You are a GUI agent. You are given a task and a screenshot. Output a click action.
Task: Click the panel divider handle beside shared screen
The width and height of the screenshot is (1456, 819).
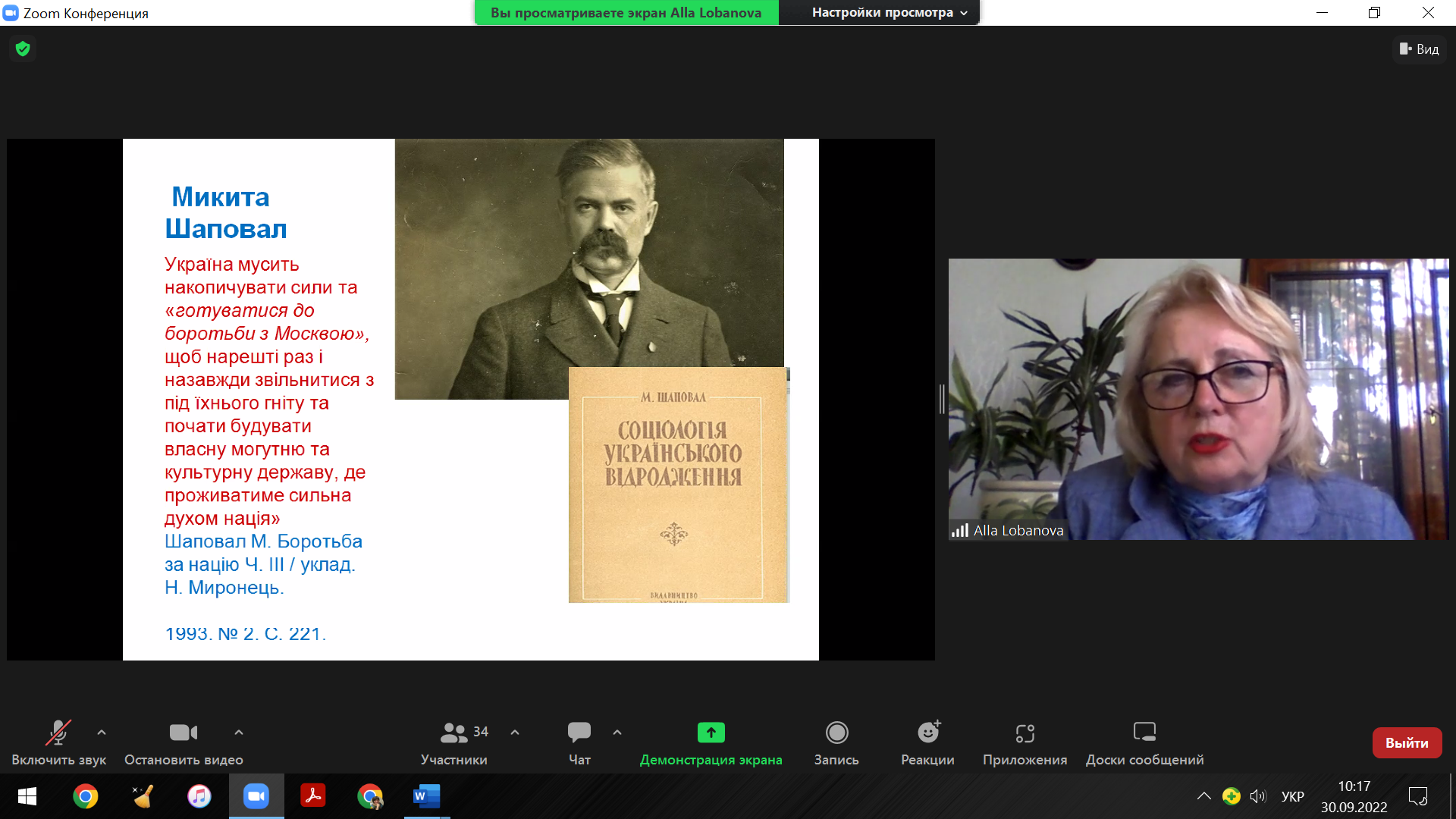pos(942,399)
